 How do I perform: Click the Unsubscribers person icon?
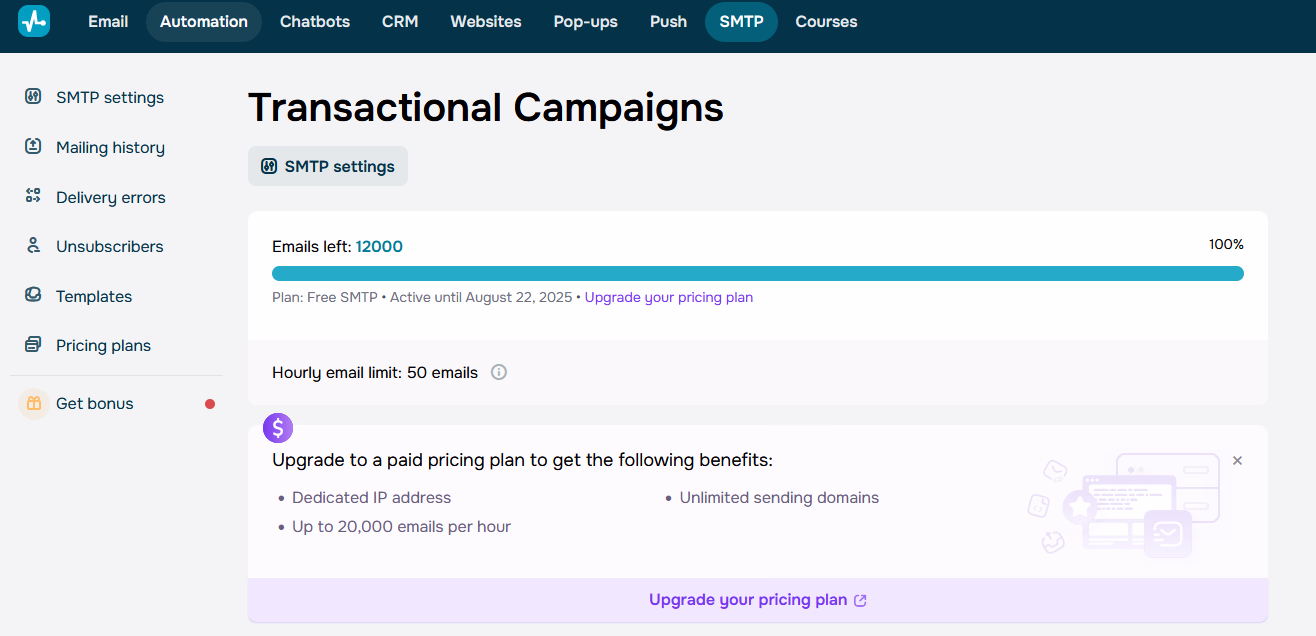(x=33, y=246)
